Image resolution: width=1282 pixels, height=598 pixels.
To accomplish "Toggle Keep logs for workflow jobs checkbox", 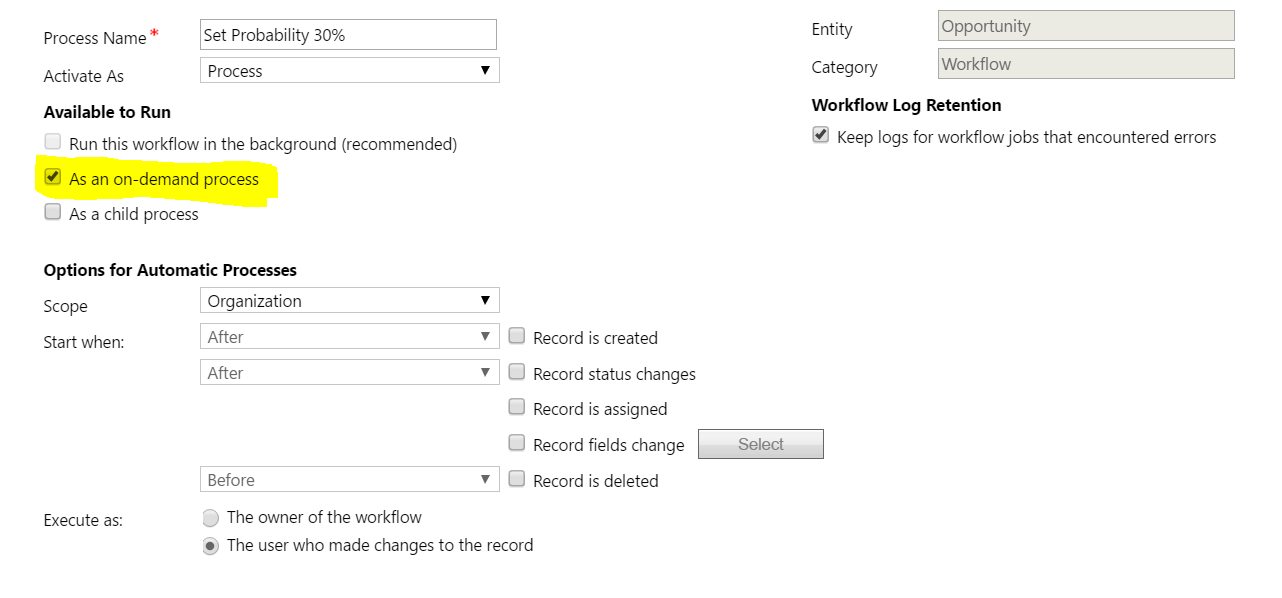I will (x=821, y=135).
